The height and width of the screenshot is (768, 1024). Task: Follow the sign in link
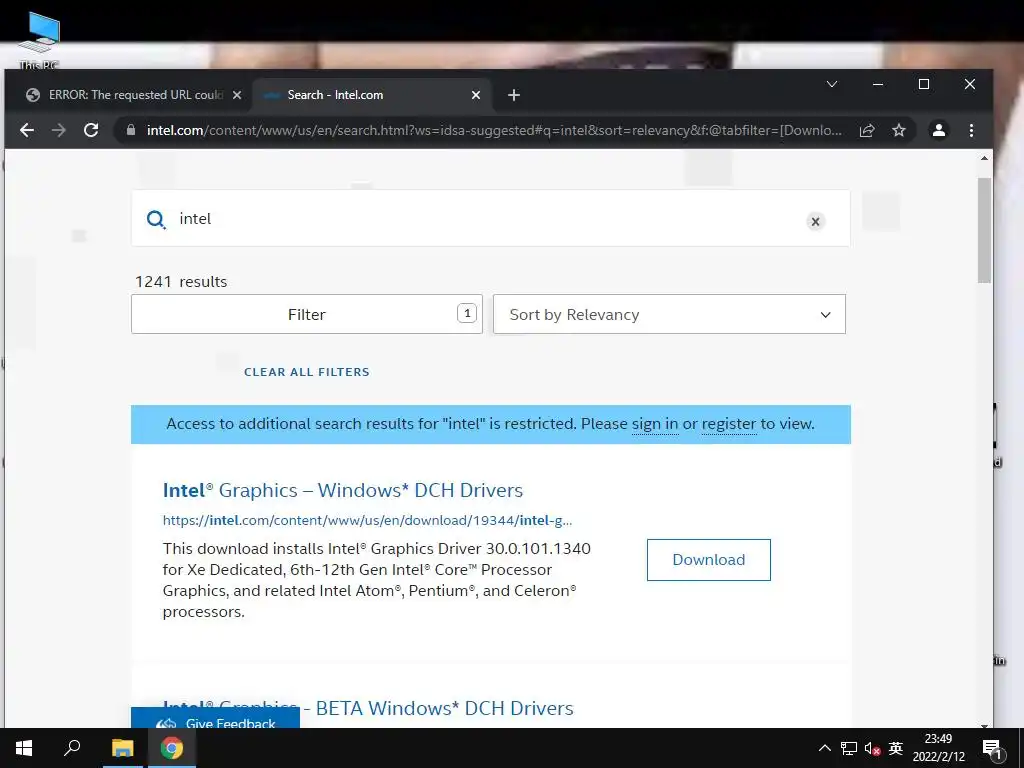pyautogui.click(x=655, y=424)
